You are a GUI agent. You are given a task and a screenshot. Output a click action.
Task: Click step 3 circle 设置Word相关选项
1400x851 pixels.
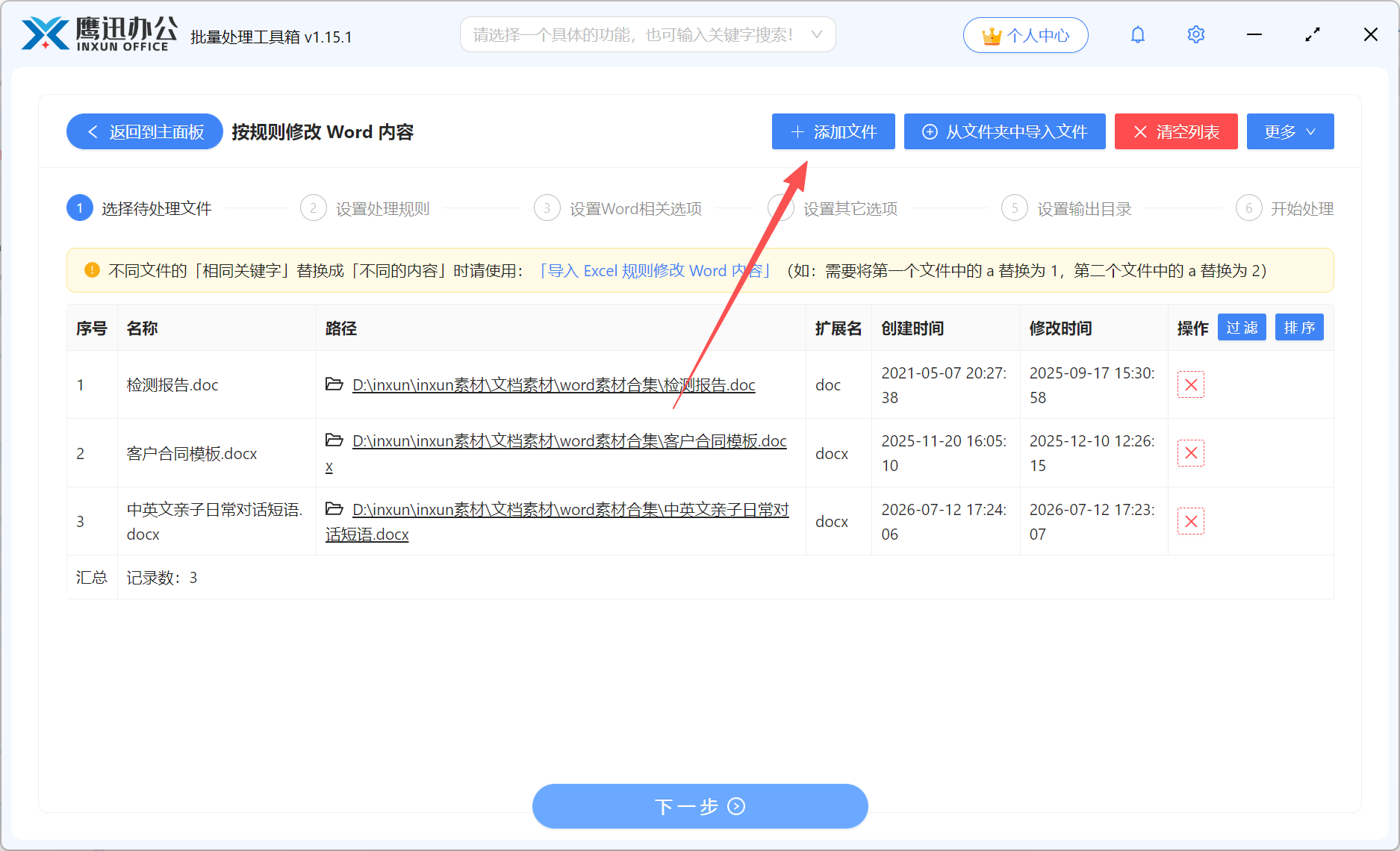pos(547,208)
